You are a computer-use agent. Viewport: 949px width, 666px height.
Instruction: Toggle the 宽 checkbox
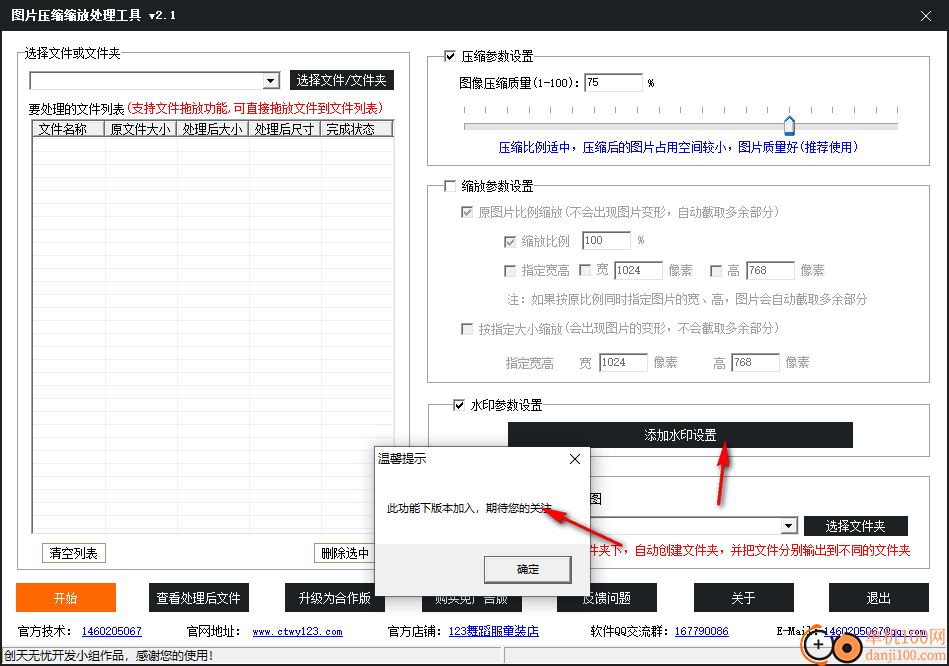pos(585,270)
